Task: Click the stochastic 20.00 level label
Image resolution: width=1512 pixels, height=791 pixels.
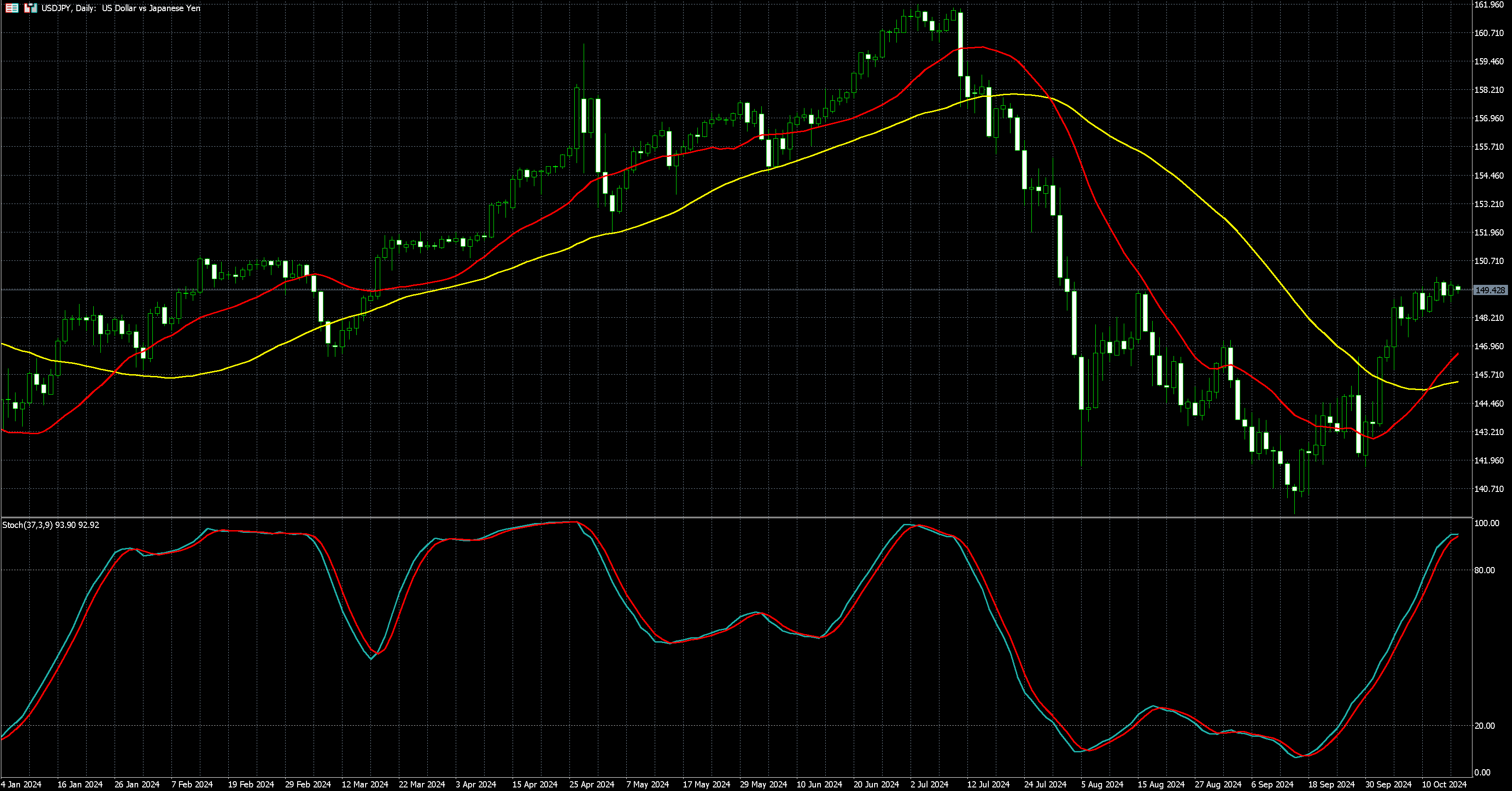Action: (1484, 726)
